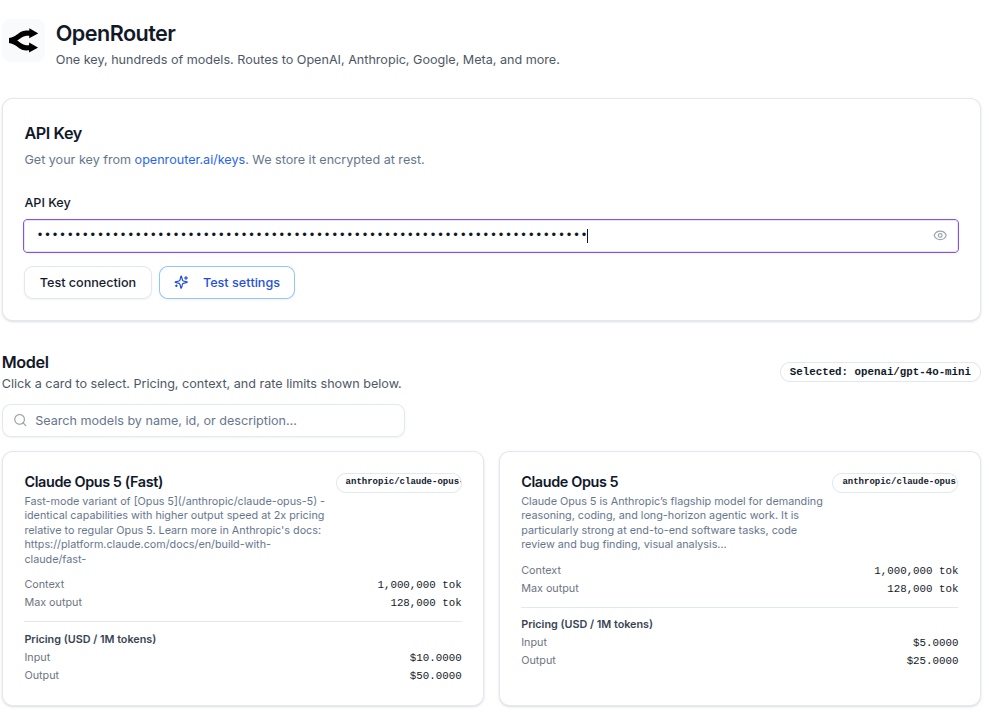Click the Fast-mode variant description text
The width and height of the screenshot is (989, 713).
[175, 530]
